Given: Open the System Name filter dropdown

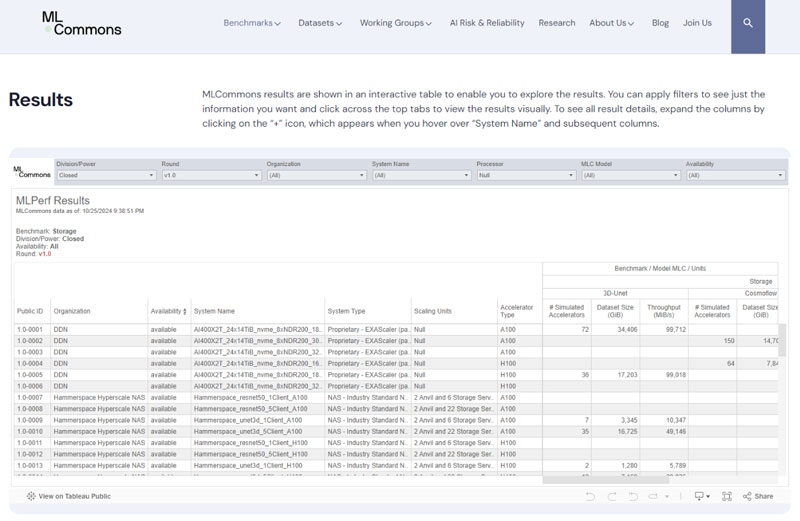Looking at the screenshot, I should 421,175.
